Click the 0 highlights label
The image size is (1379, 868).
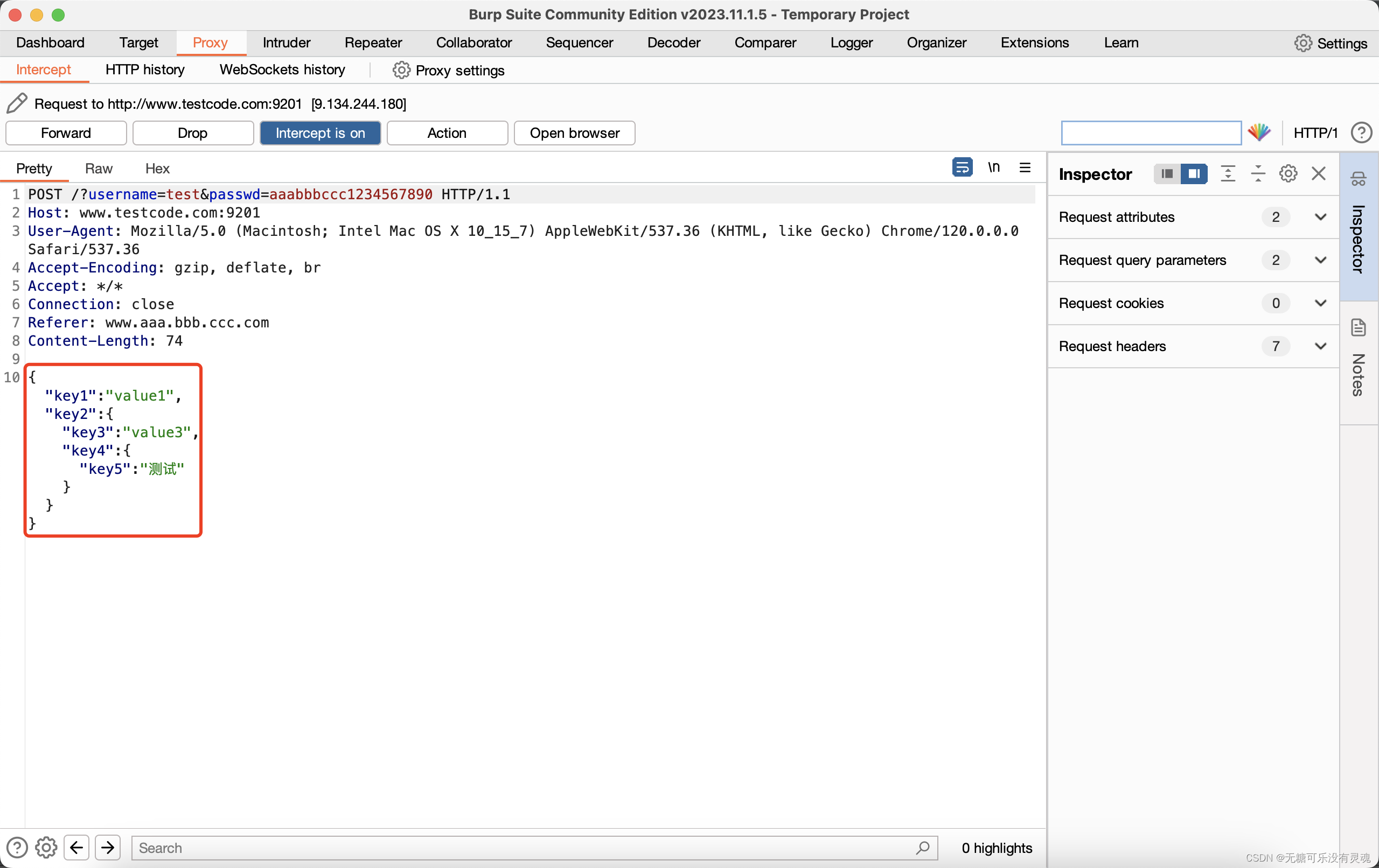pos(997,848)
